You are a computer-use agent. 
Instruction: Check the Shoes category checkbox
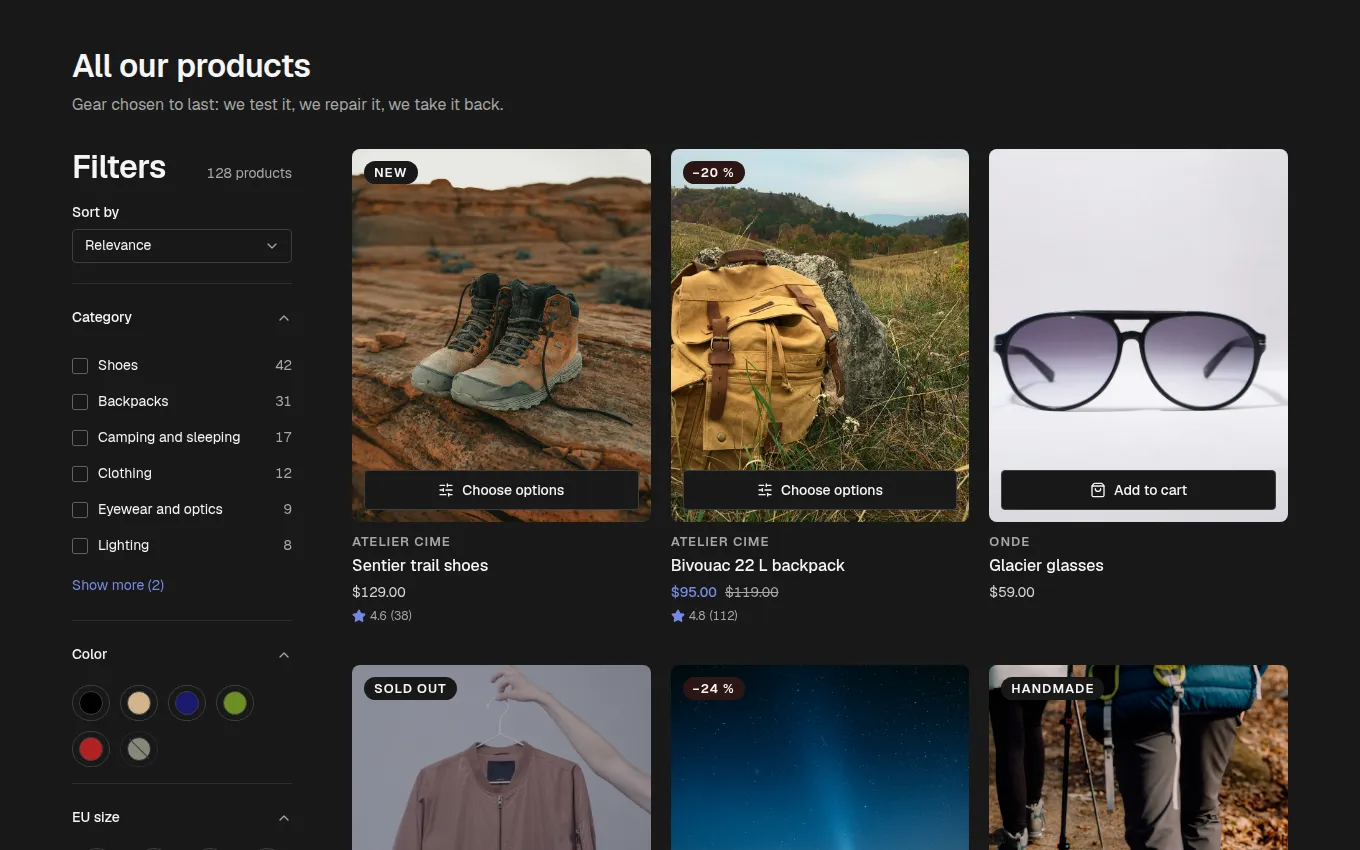(x=80, y=366)
